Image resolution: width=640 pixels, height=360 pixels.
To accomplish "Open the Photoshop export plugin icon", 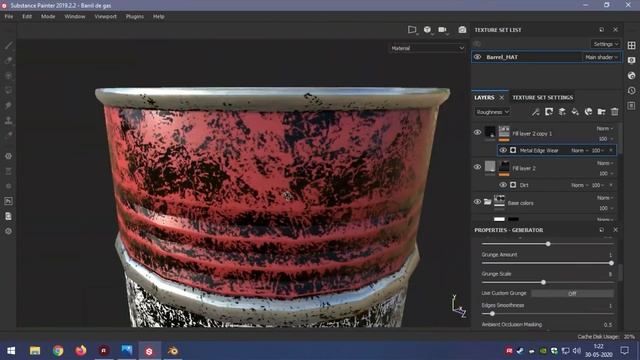I will 9,201.
